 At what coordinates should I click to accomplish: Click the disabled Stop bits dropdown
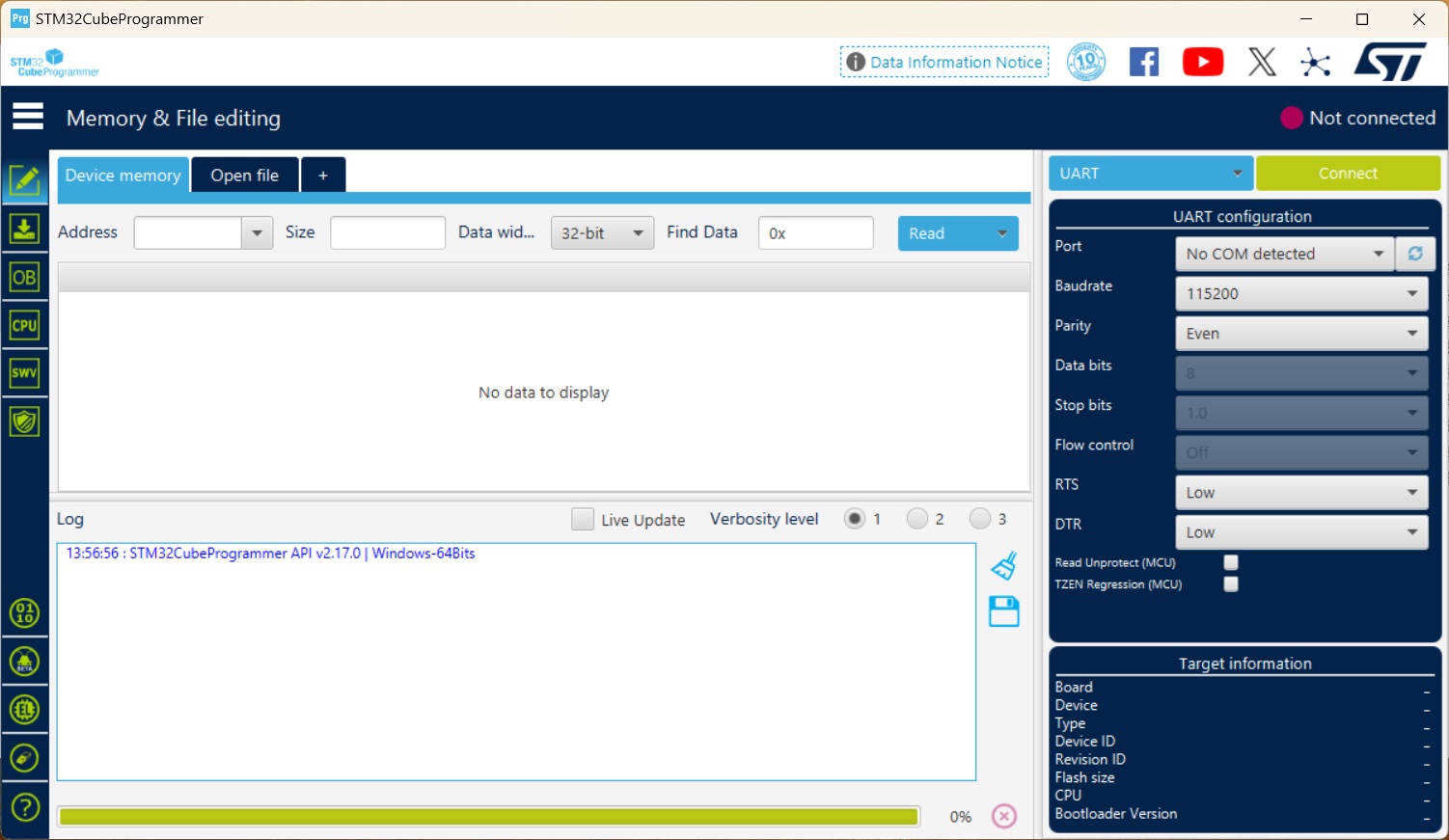(1301, 413)
